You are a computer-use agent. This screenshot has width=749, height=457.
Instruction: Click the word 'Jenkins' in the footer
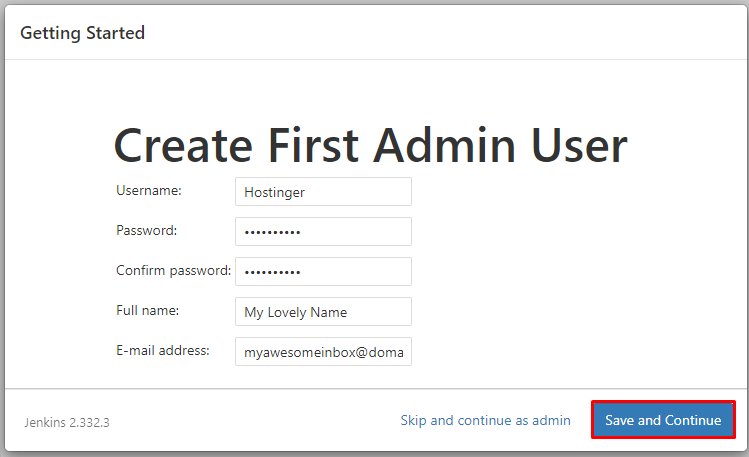[46, 422]
